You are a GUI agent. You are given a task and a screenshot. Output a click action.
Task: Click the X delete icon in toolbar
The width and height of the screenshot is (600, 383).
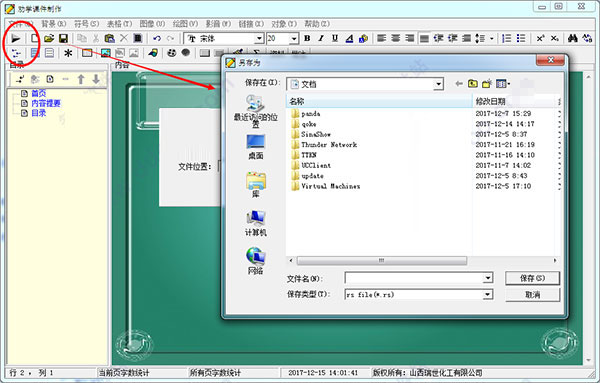coord(124,38)
